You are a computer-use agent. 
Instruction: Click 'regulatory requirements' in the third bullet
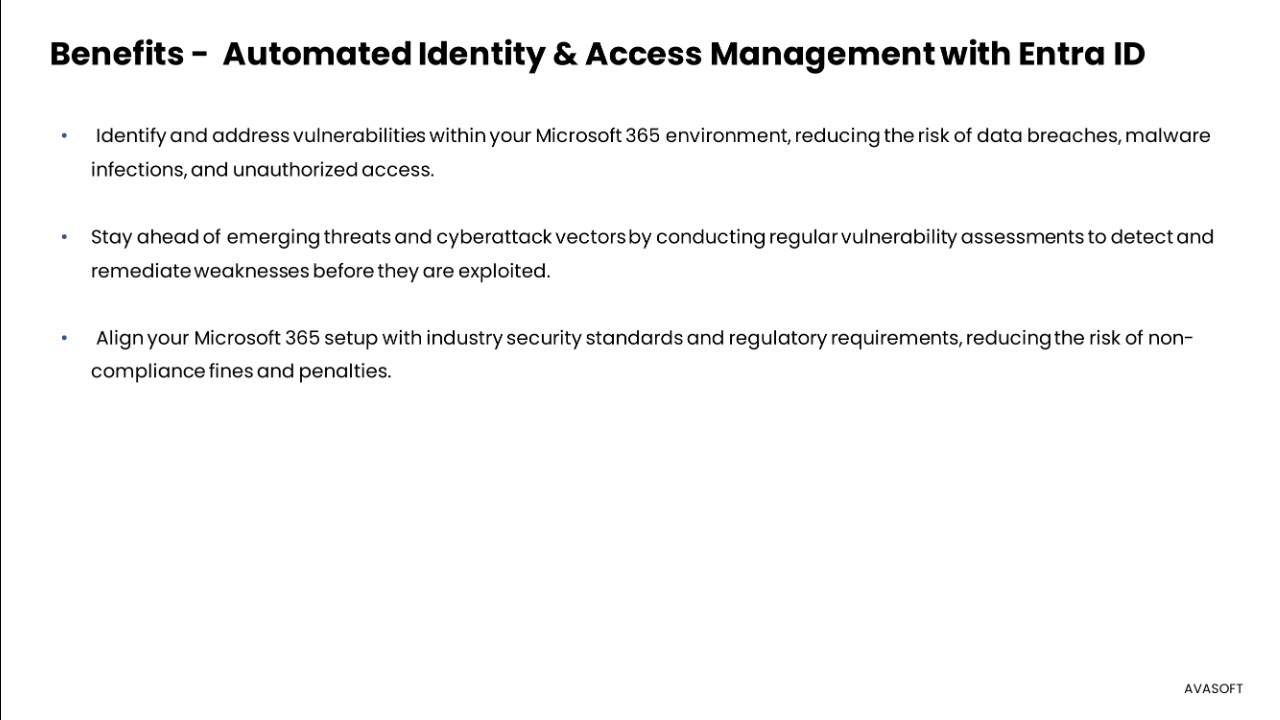845,338
